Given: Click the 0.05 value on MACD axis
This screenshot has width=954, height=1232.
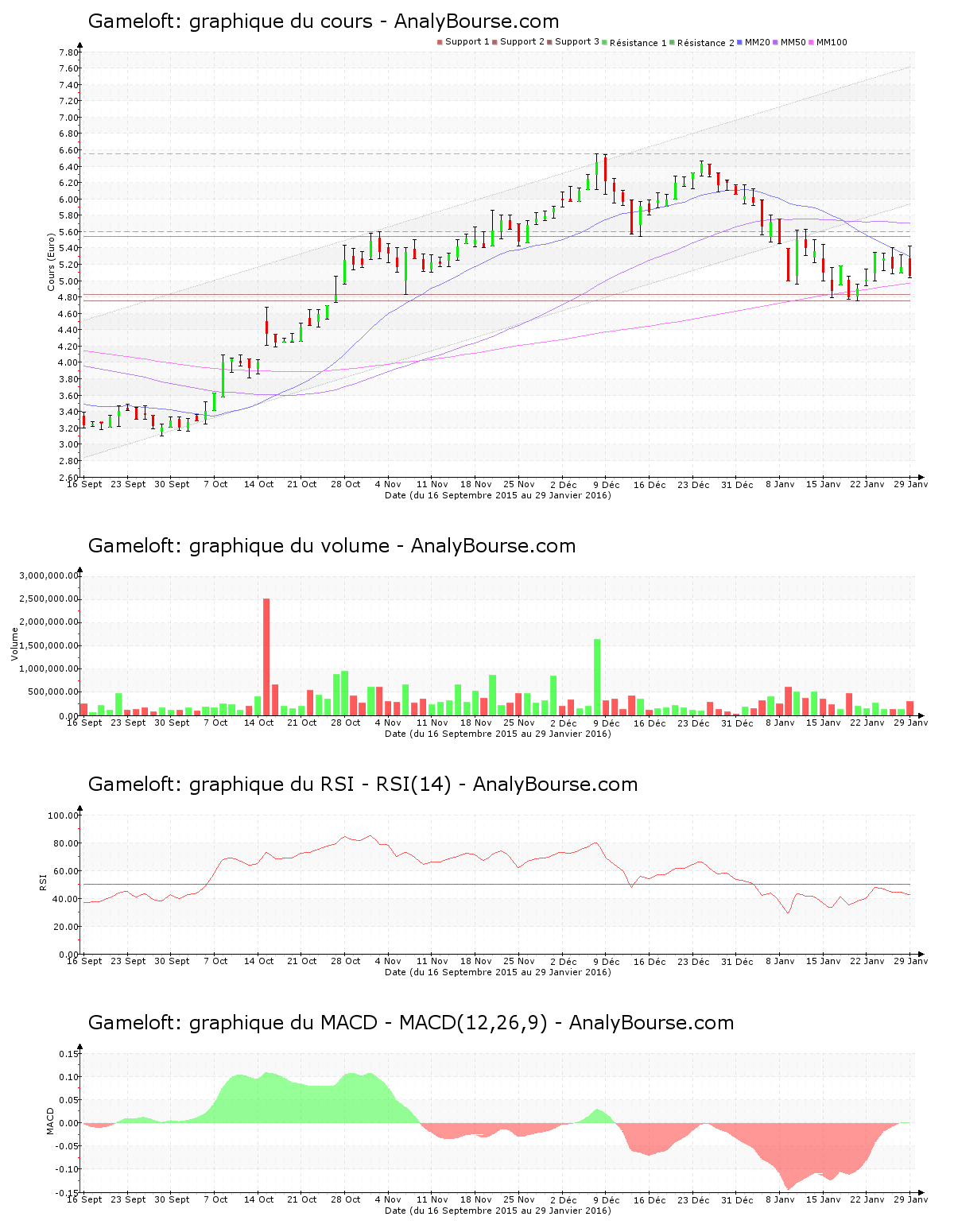Looking at the screenshot, I should coord(68,1100).
